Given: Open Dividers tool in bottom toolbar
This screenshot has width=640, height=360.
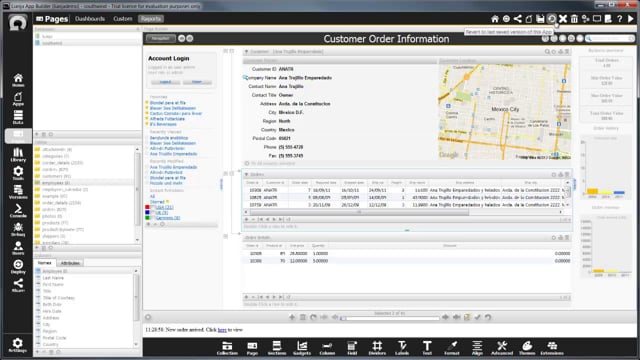Looking at the screenshot, I should coord(377,348).
